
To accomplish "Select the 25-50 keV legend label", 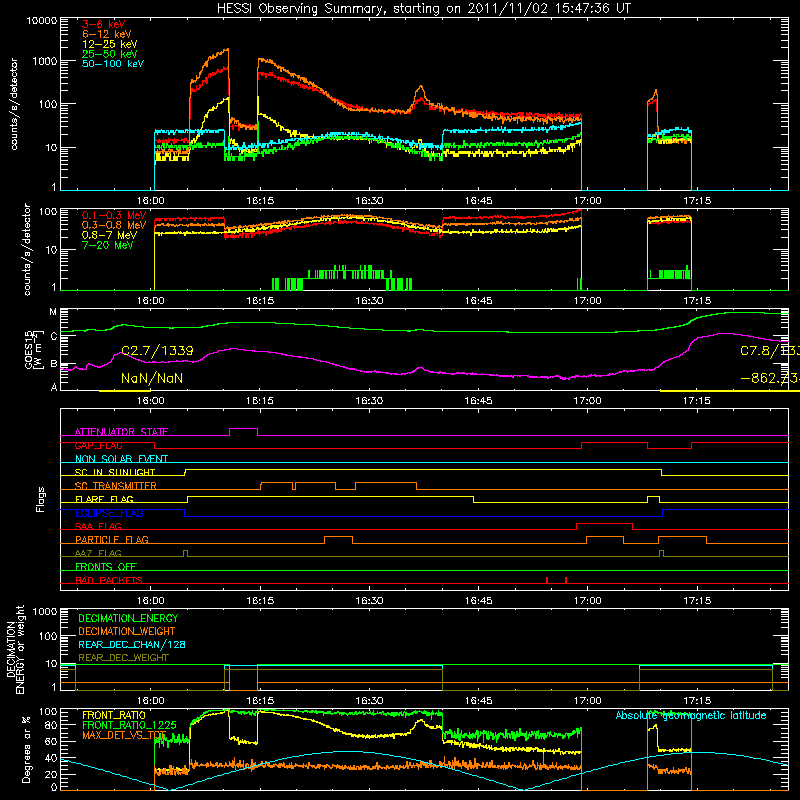I will point(110,54).
